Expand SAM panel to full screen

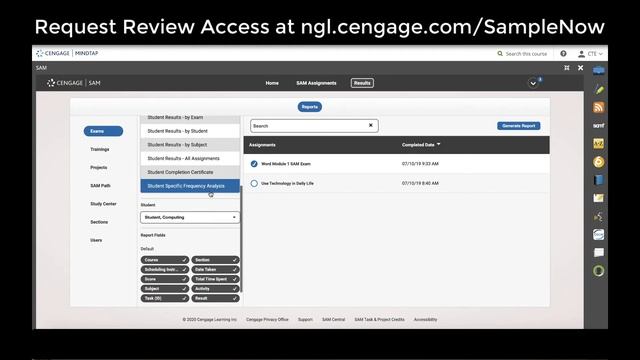[x=567, y=68]
